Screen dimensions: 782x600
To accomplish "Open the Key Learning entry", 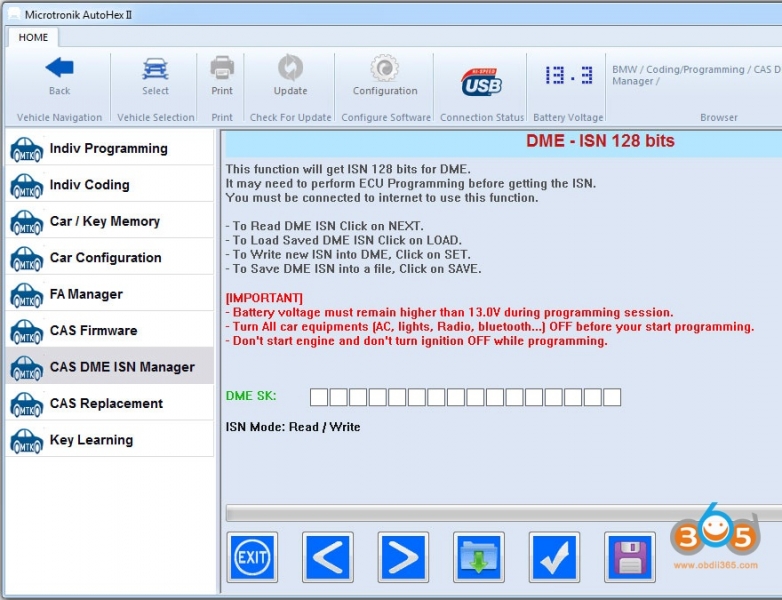I will point(109,439).
